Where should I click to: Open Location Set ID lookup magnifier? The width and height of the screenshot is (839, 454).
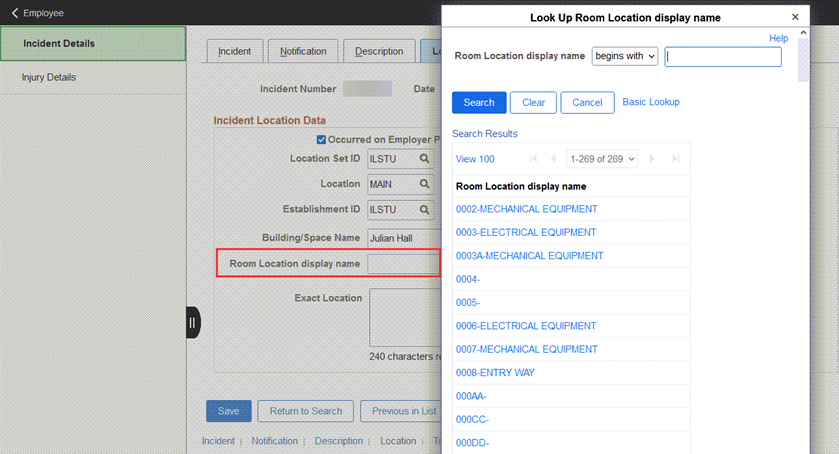pos(424,158)
